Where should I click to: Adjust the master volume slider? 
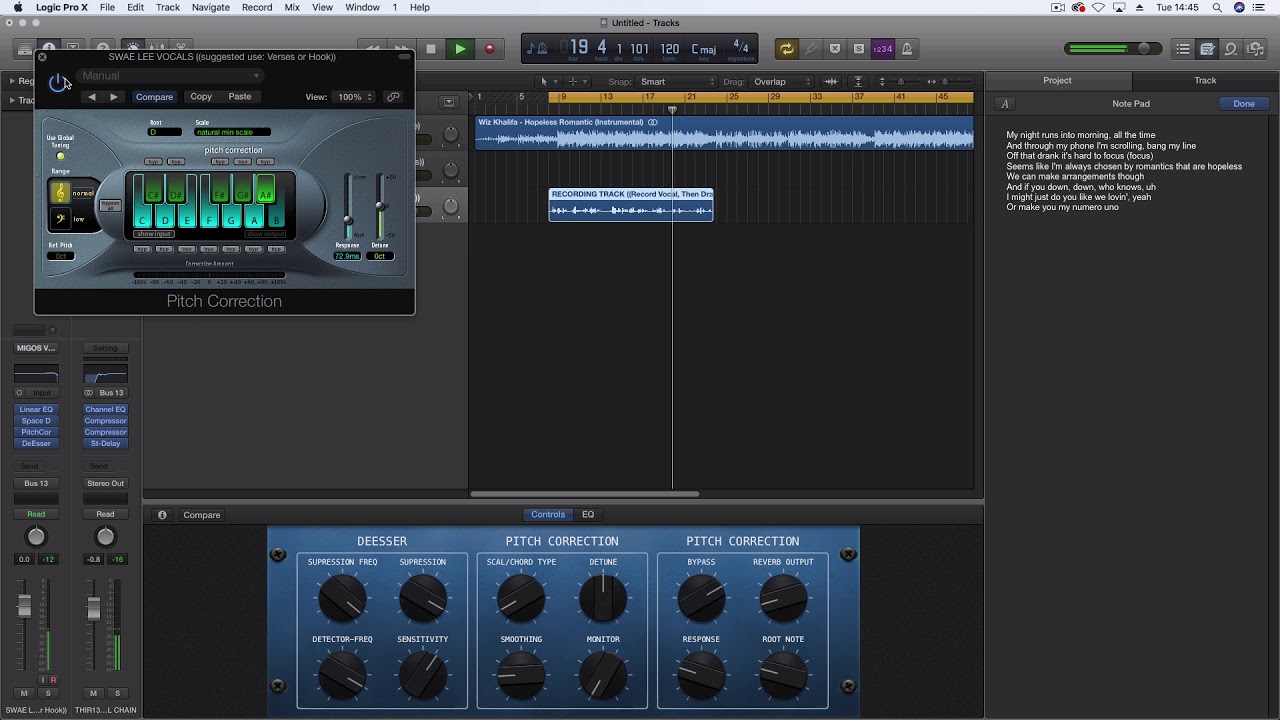pyautogui.click(x=1144, y=48)
